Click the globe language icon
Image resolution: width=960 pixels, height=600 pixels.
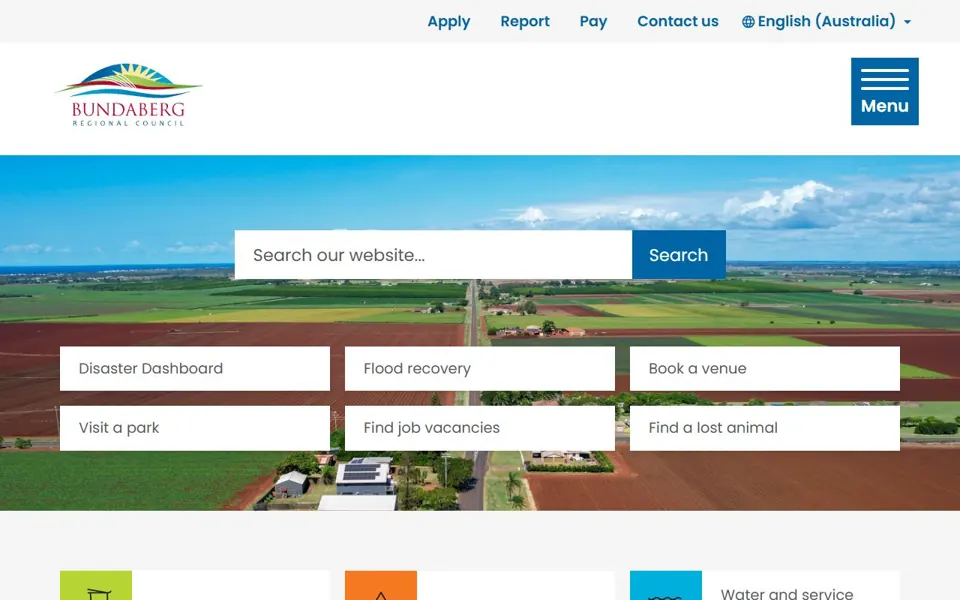[x=748, y=22]
